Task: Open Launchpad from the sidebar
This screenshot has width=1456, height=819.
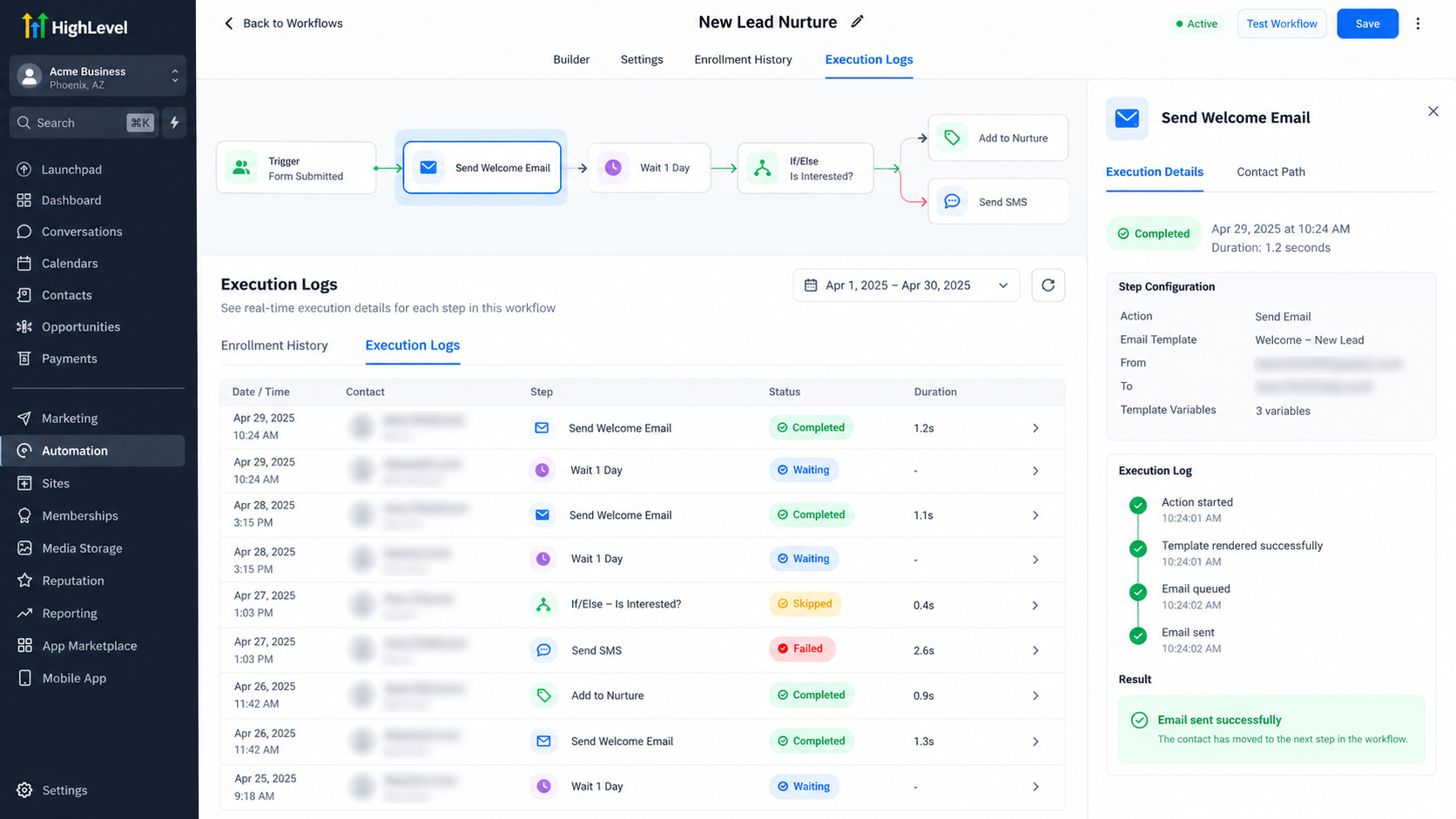Action: point(71,170)
